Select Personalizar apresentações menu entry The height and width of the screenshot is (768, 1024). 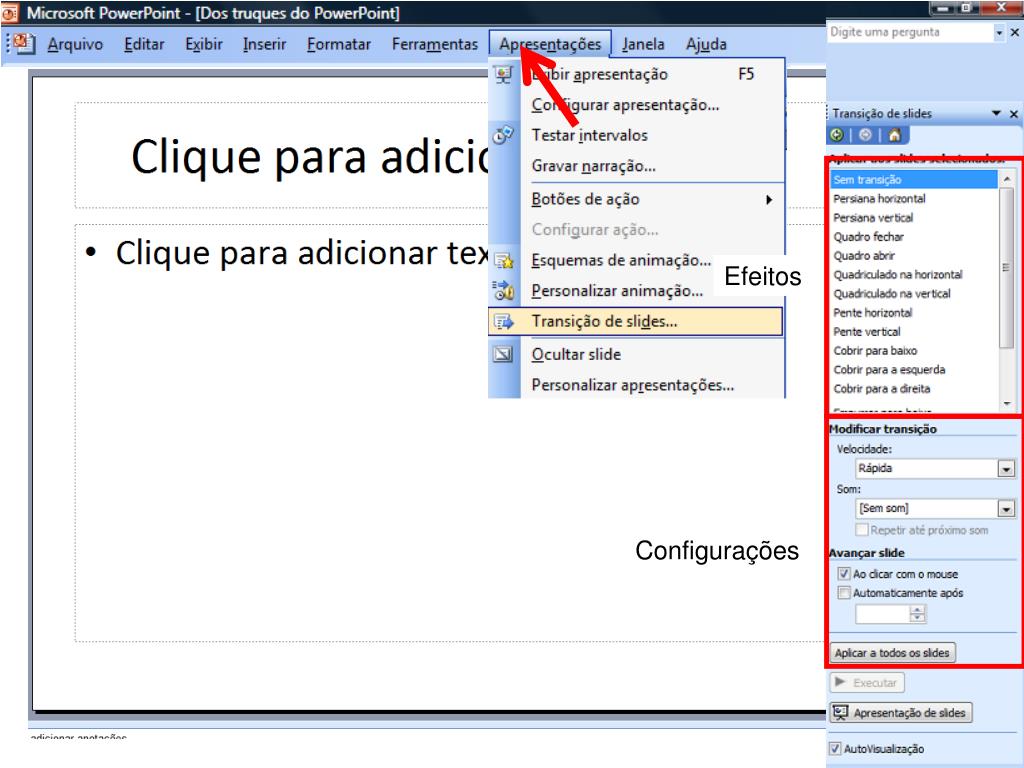(636, 385)
